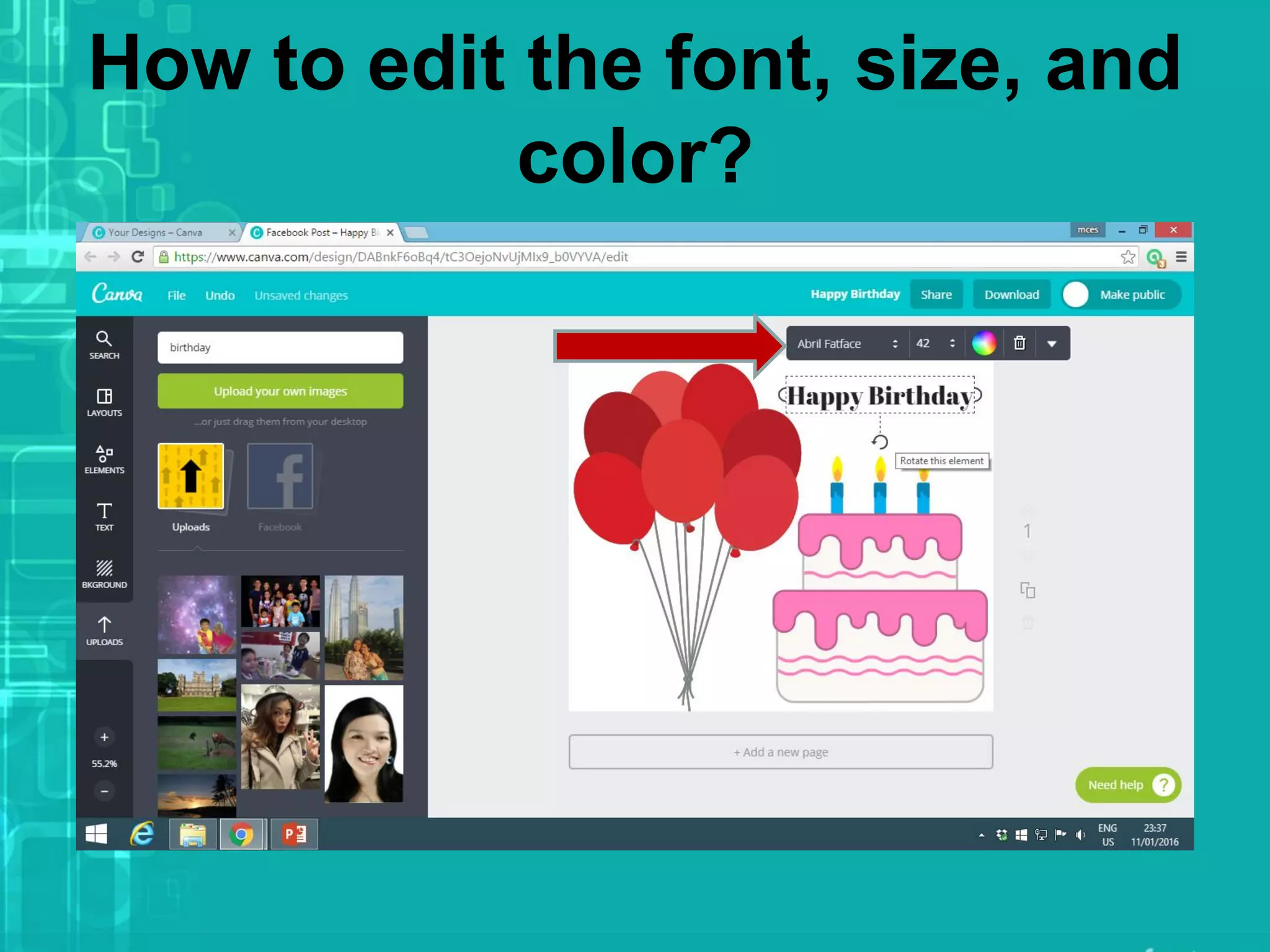Open the font size 42 dropdown
Image resolution: width=1270 pixels, height=952 pixels.
pyautogui.click(x=936, y=343)
